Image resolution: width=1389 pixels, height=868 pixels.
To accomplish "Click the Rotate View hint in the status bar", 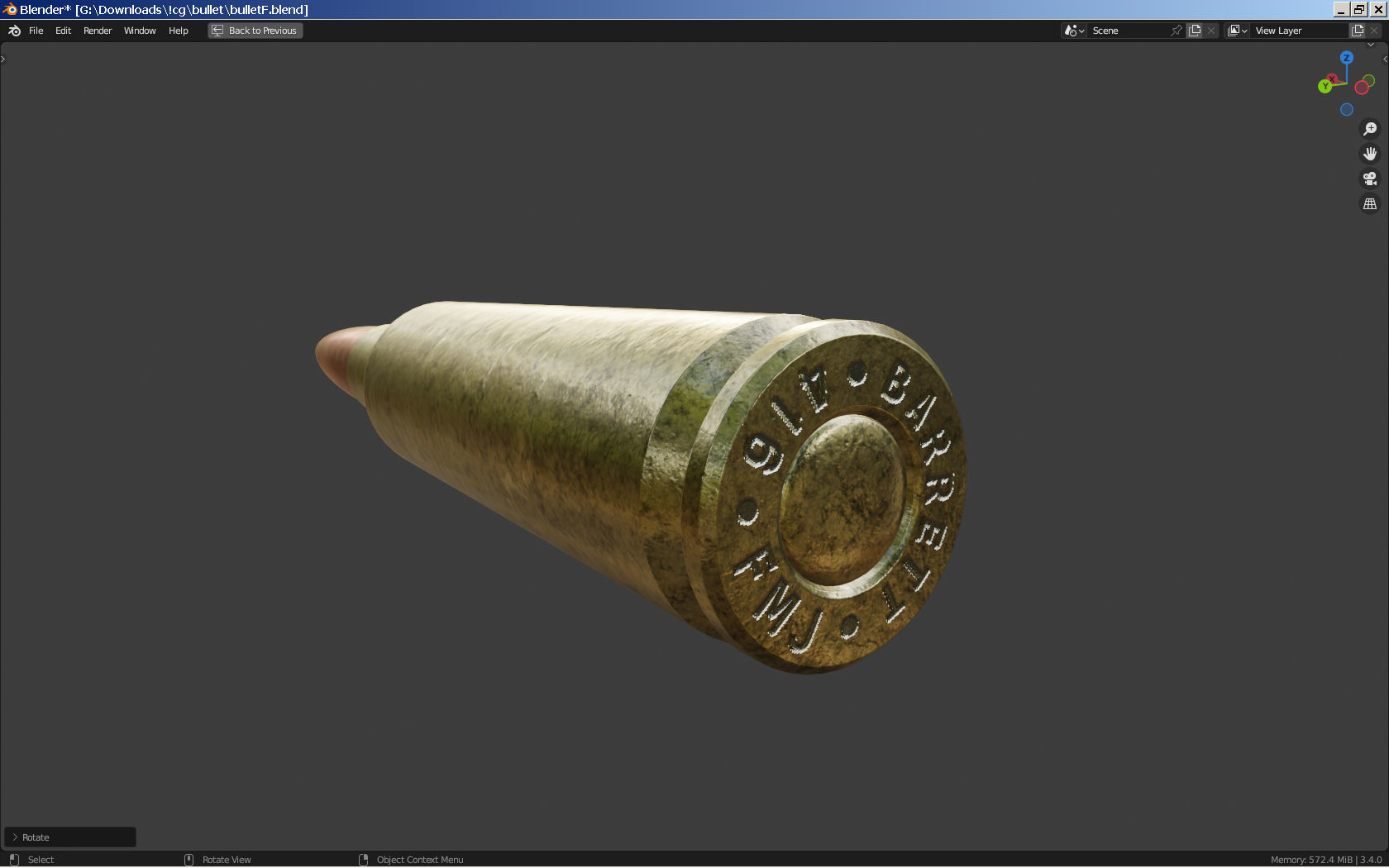I will (x=227, y=860).
